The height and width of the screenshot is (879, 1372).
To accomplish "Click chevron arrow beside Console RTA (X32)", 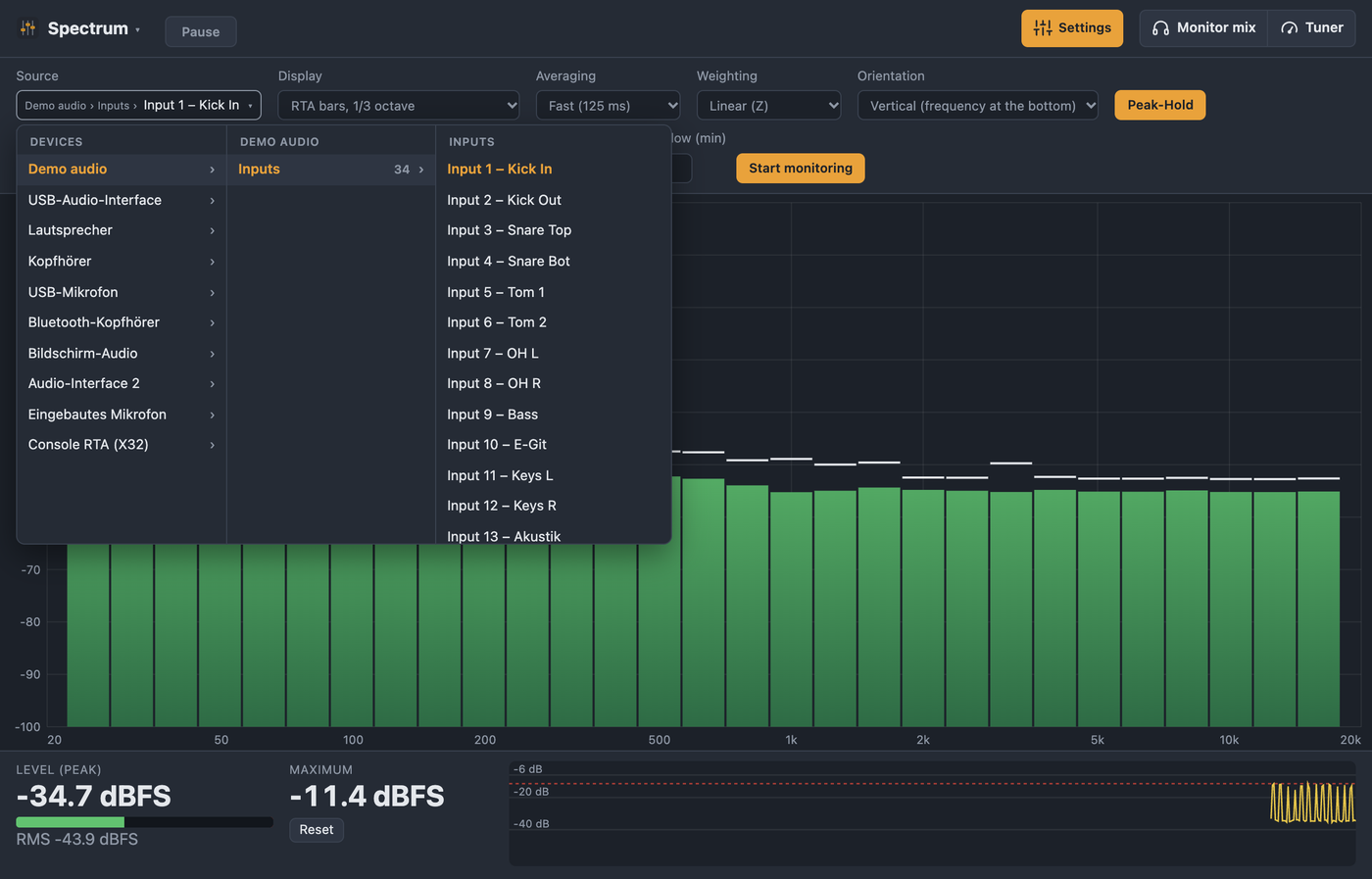I will (212, 445).
